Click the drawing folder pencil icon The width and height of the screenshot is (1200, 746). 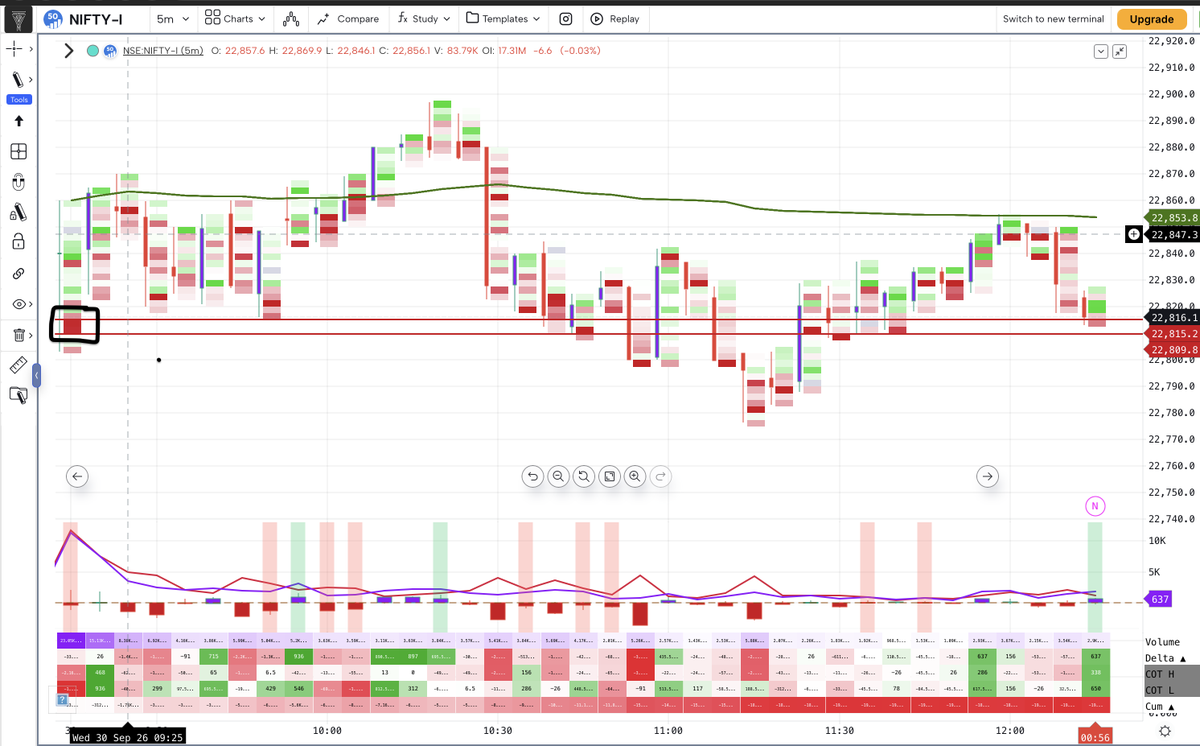18,395
